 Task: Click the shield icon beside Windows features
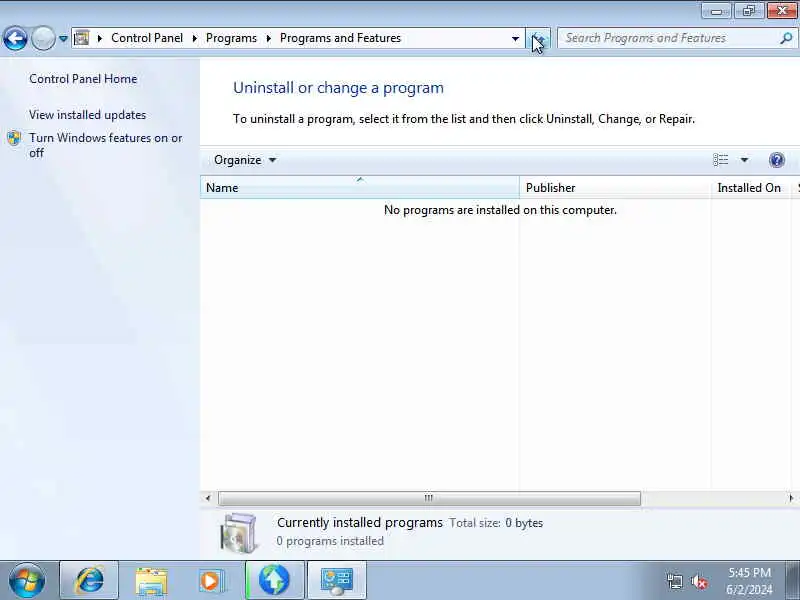pos(14,138)
